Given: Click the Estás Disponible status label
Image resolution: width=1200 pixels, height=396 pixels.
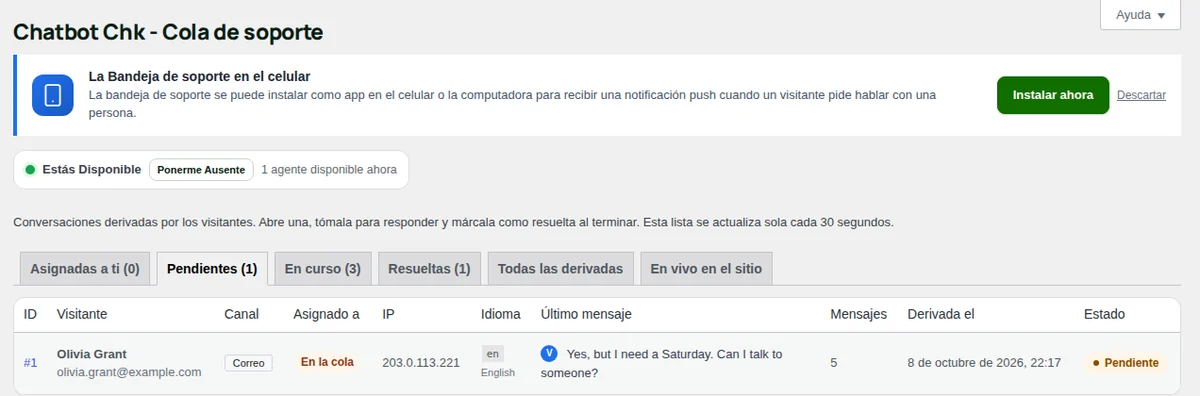Looking at the screenshot, I should click(x=92, y=170).
